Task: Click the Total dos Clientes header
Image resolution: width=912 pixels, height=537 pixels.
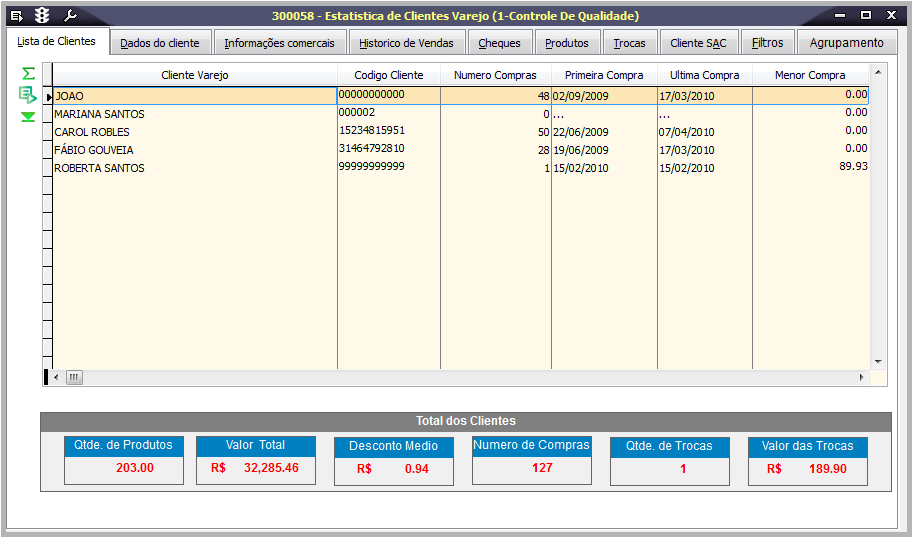Action: click(466, 421)
